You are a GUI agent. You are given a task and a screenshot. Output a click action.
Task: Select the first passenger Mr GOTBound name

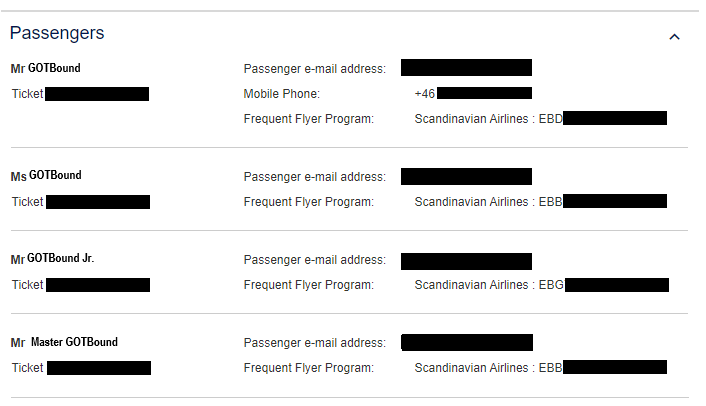coord(45,69)
